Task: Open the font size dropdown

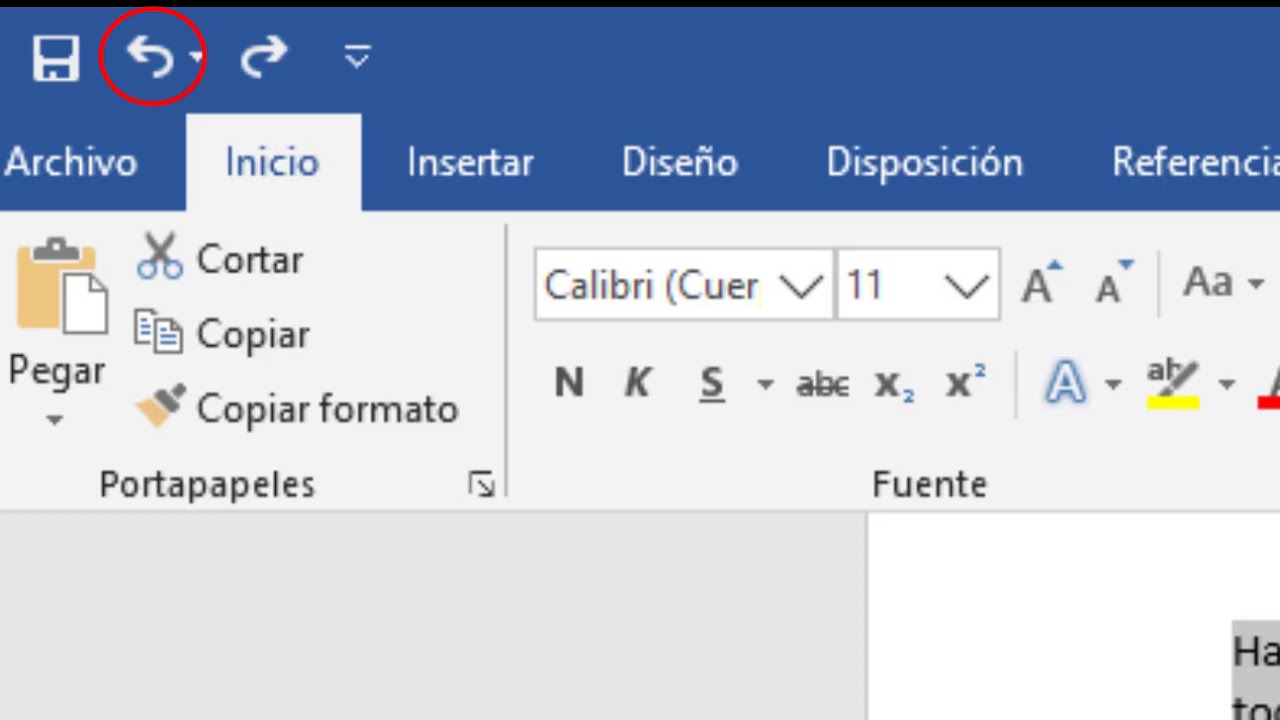Action: click(x=966, y=287)
